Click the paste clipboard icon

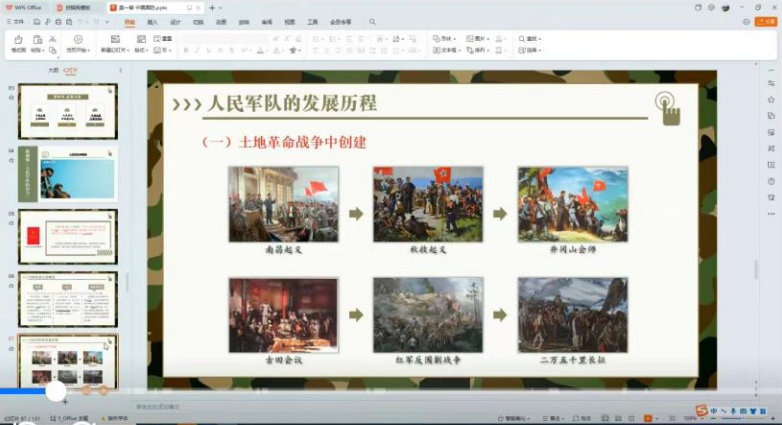coord(37,39)
